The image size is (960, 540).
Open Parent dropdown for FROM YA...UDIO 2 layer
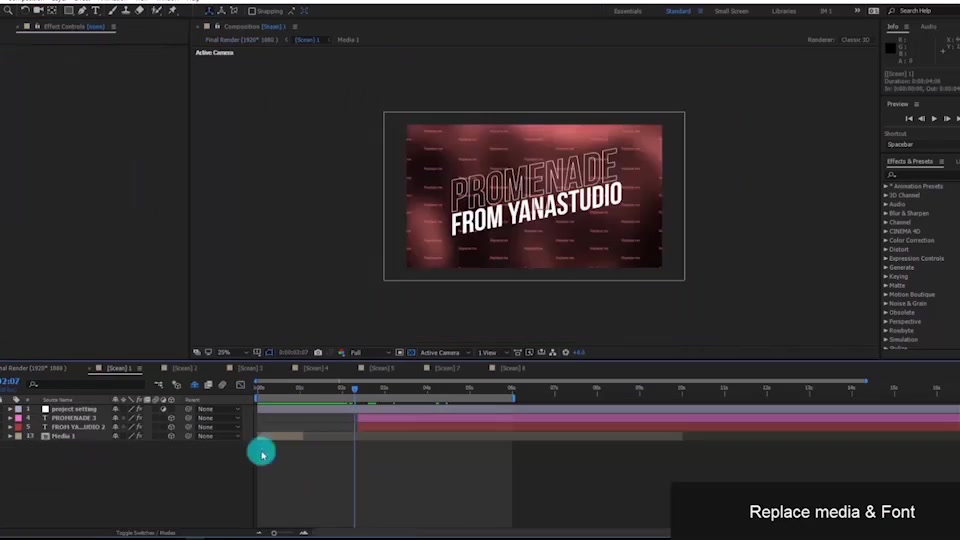click(x=219, y=427)
